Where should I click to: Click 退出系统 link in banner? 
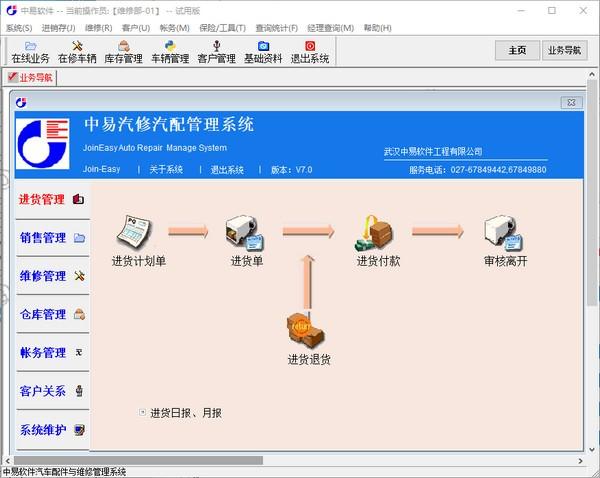click(227, 170)
